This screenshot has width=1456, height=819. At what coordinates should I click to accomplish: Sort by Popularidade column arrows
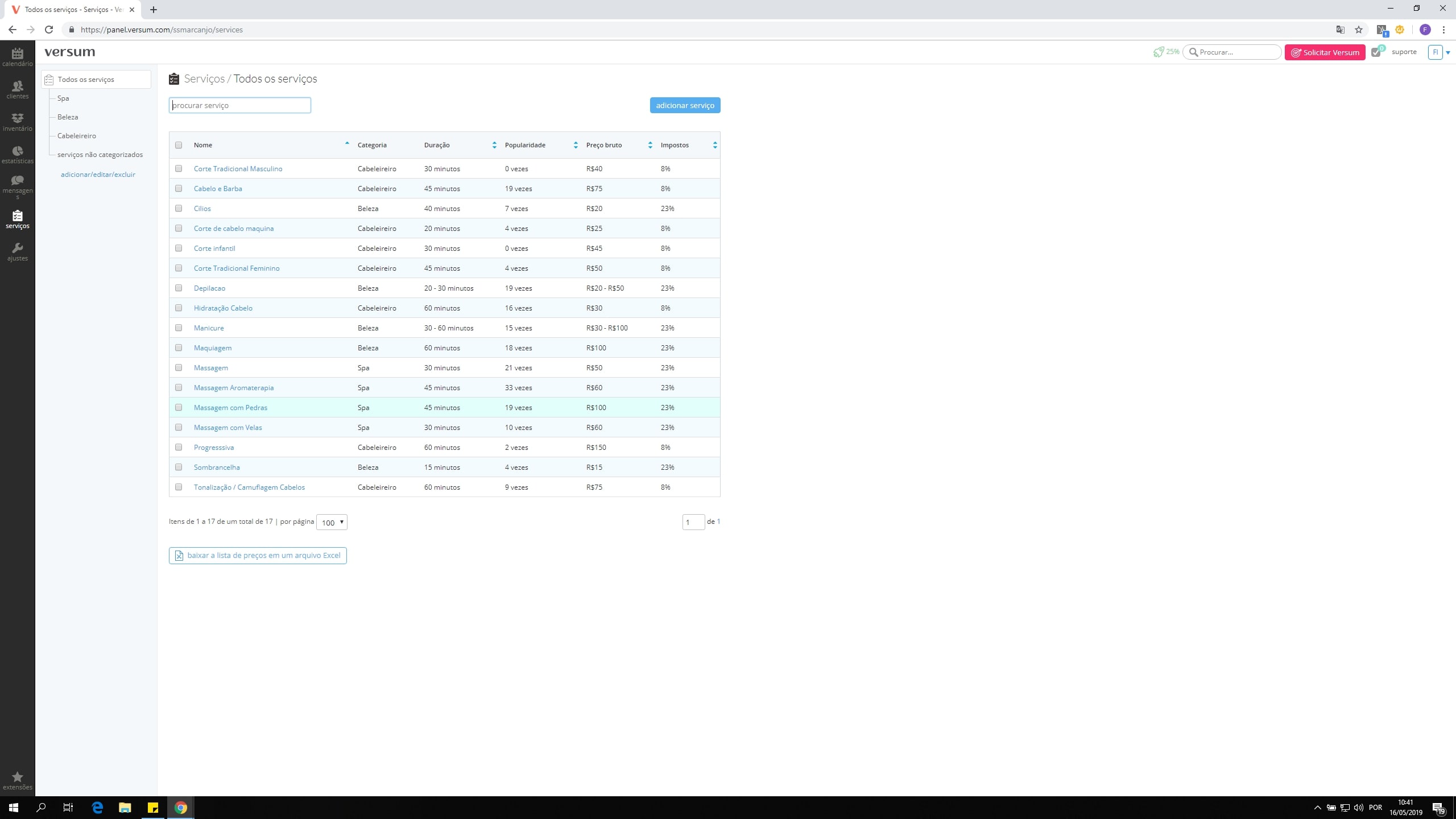tap(576, 145)
